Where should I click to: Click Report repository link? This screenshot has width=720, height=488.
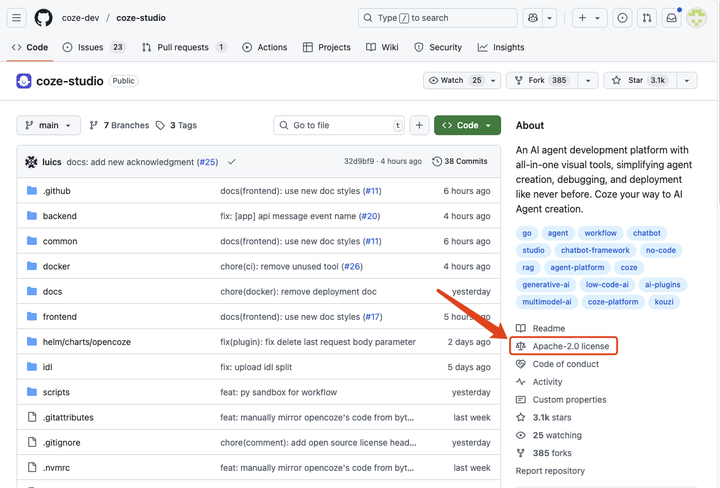point(550,471)
